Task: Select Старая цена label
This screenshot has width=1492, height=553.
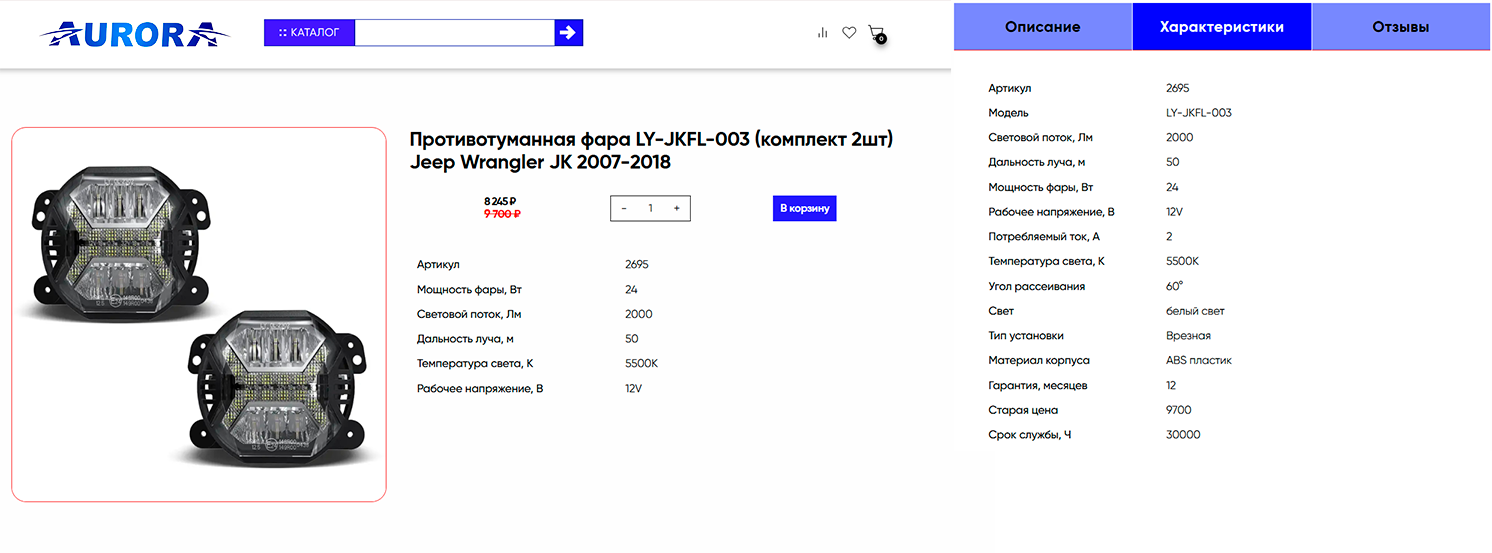Action: 1023,410
